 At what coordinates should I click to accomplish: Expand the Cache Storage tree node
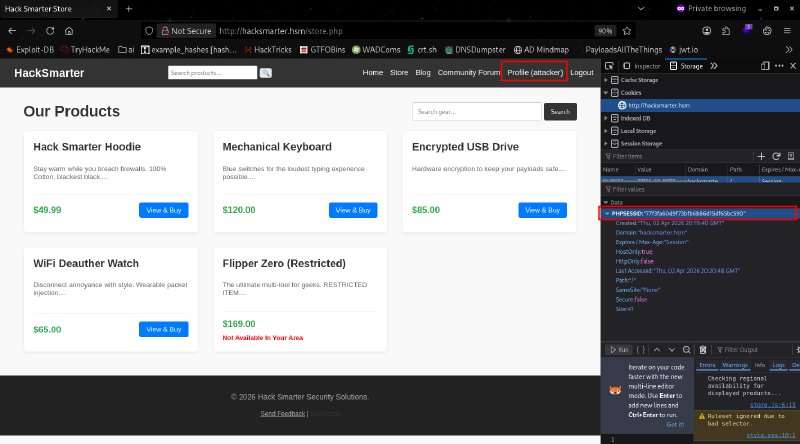(x=606, y=80)
